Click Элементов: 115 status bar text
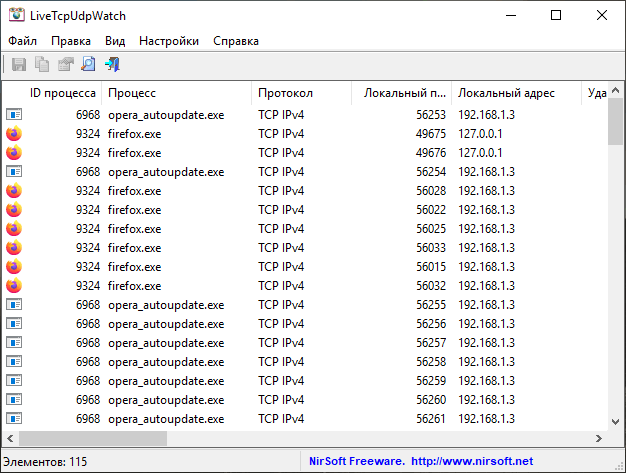 45,462
